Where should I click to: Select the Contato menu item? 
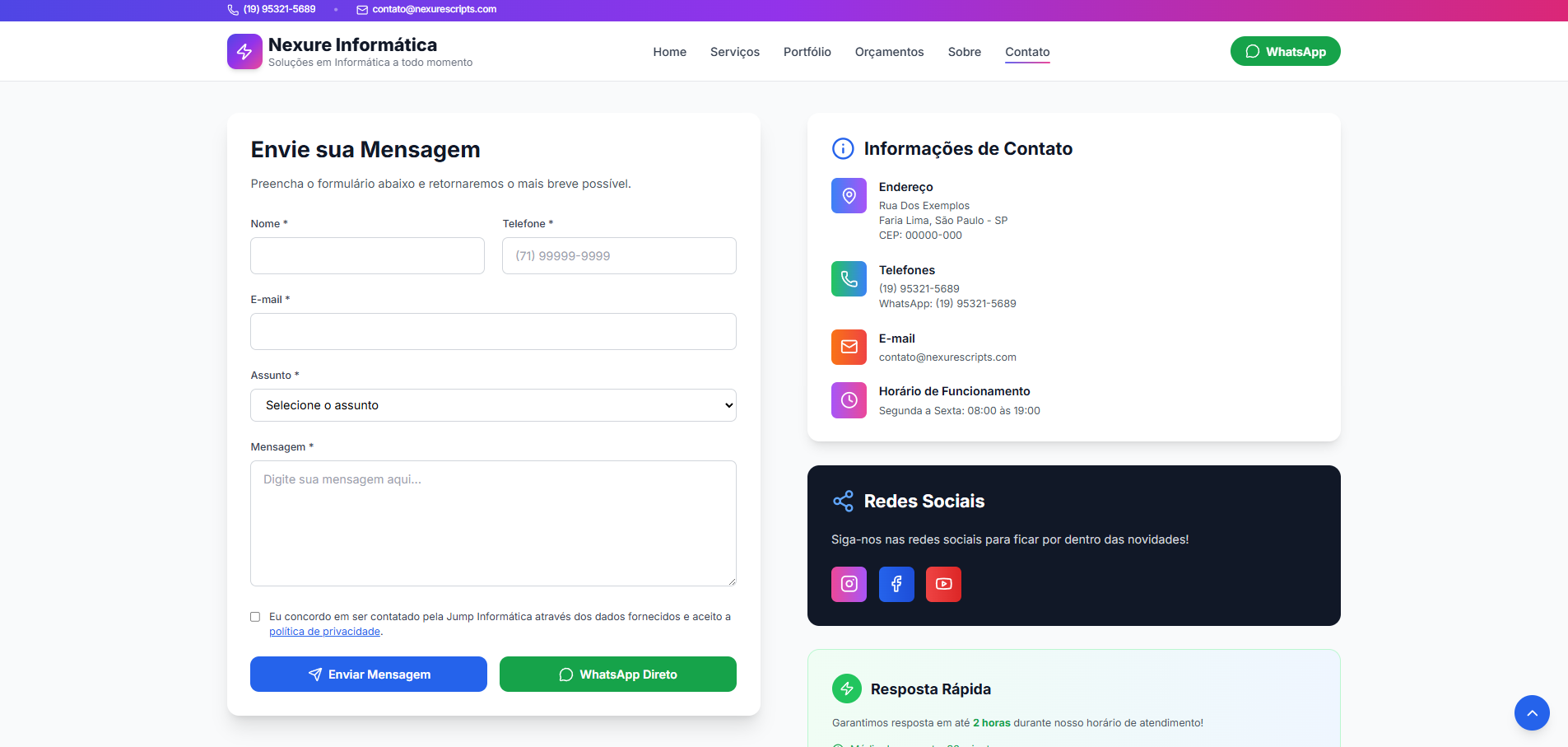tap(1027, 52)
